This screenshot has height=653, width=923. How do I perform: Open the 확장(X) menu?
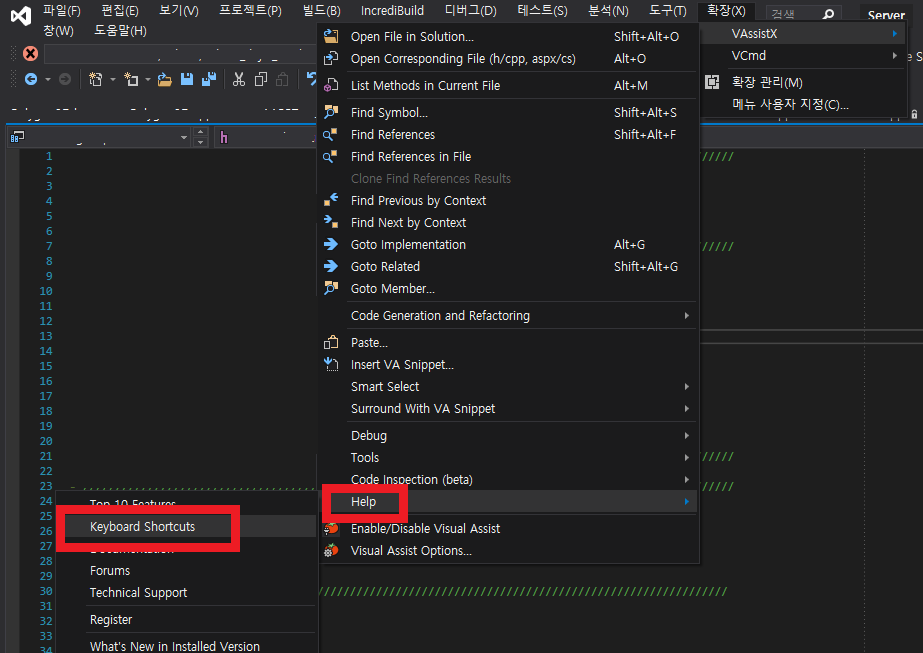(726, 11)
